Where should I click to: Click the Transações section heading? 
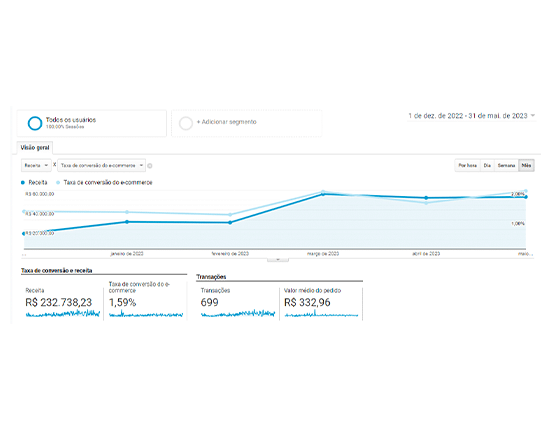pos(211,277)
